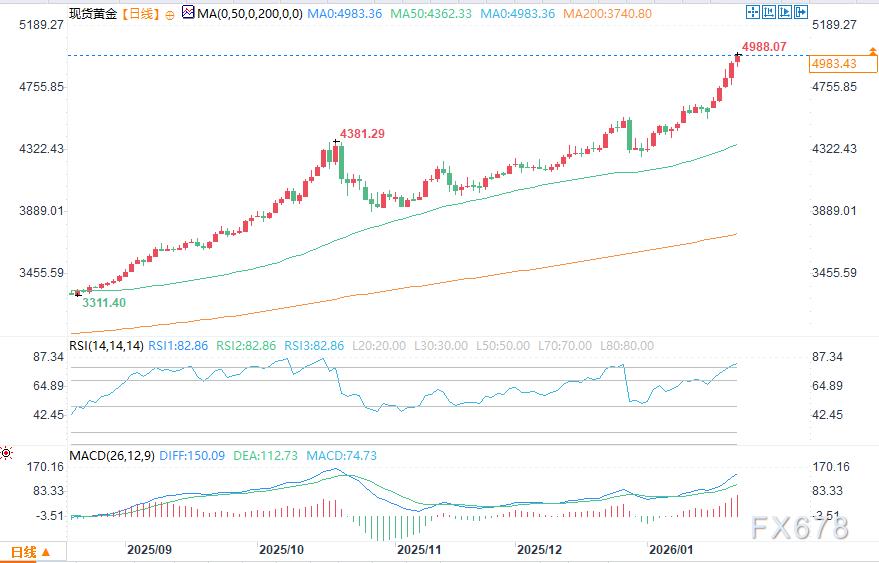The image size is (879, 563).
Task: Click the red sunburst icon beside the MACD panel
Action: pyautogui.click(x=7, y=453)
